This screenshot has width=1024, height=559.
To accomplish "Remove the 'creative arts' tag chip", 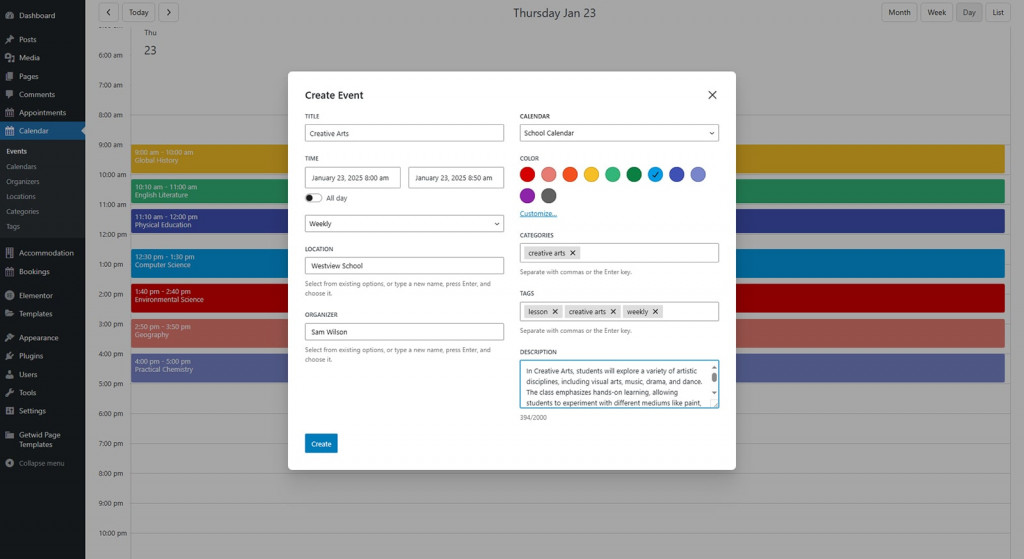I will coord(613,311).
